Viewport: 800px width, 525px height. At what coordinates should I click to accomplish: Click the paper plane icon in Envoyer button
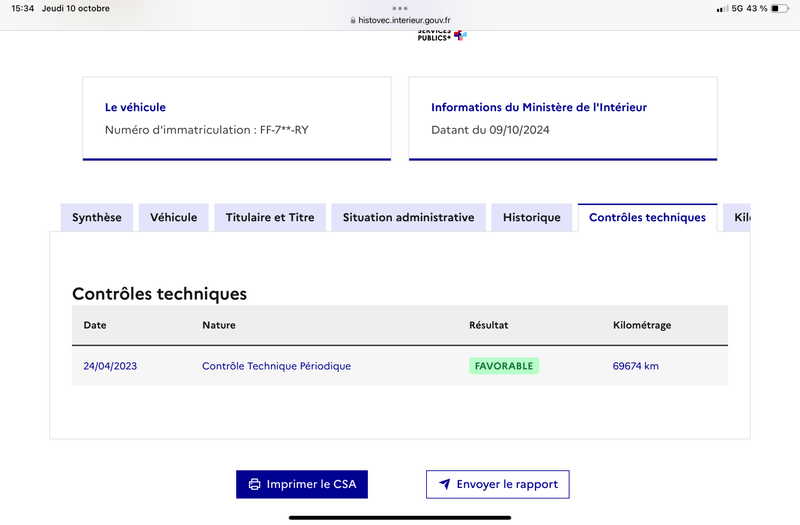444,484
